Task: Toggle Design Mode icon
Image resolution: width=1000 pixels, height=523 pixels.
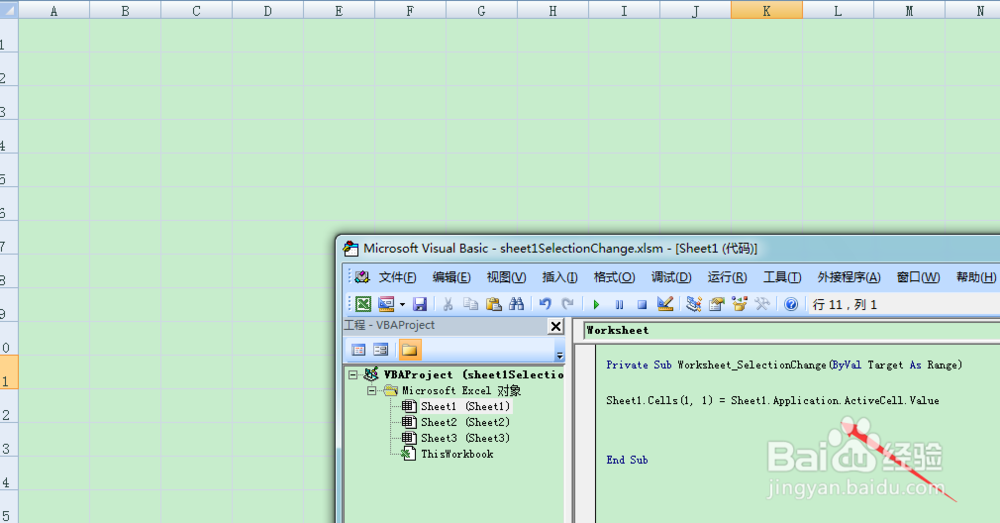Action: 665,304
